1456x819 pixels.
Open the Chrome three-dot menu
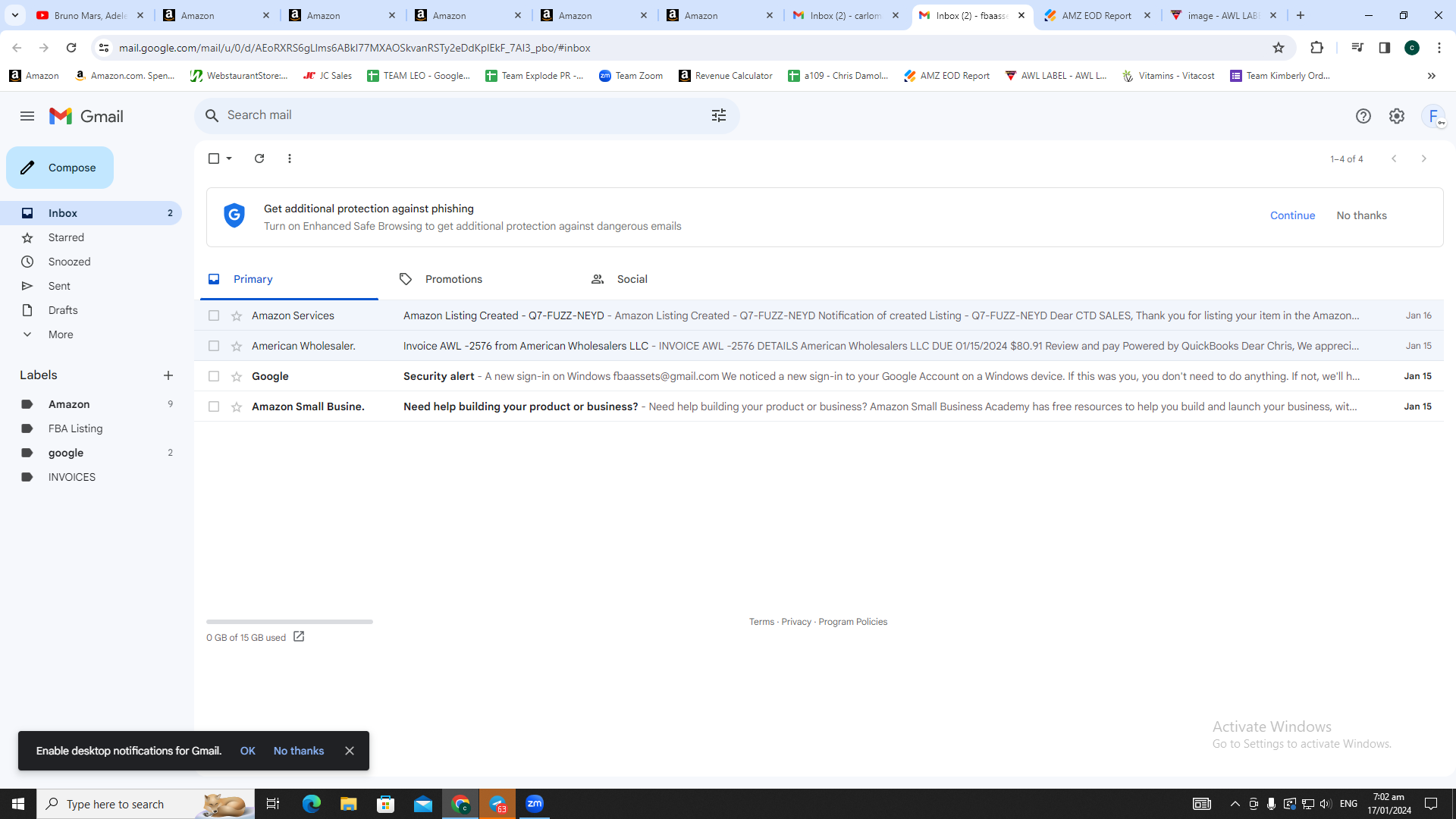[1439, 48]
